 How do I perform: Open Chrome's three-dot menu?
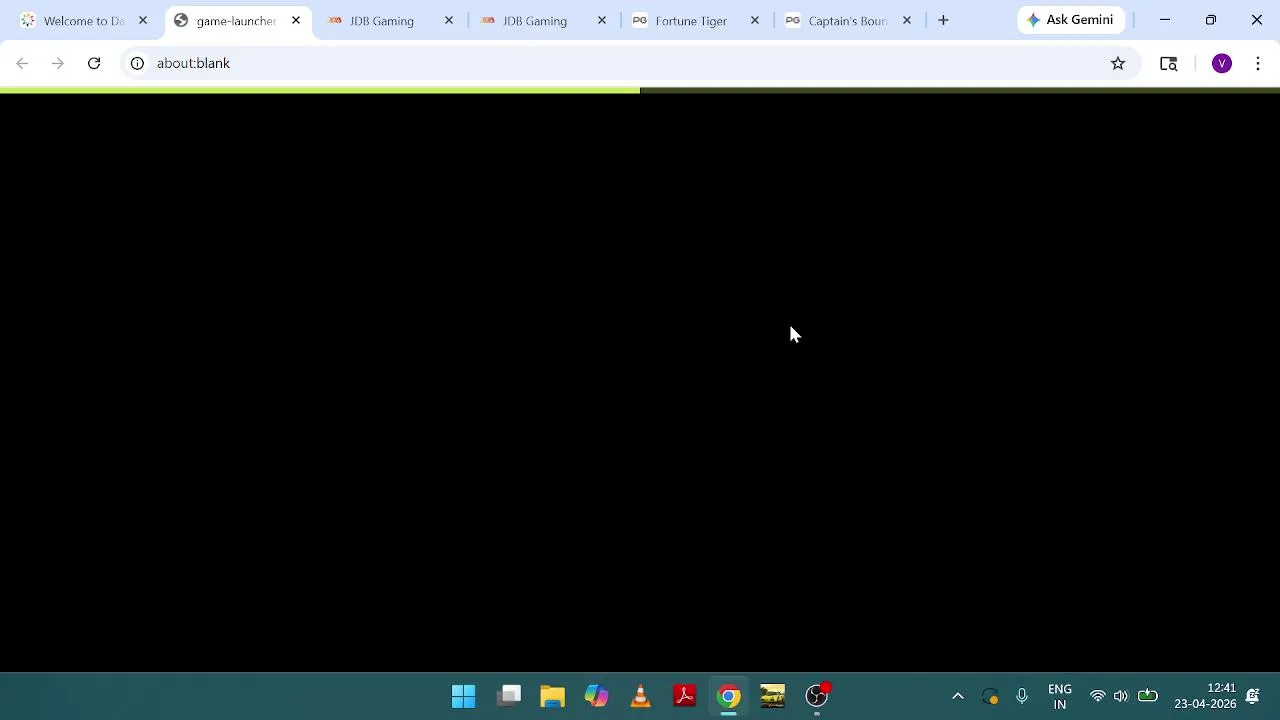(1258, 63)
